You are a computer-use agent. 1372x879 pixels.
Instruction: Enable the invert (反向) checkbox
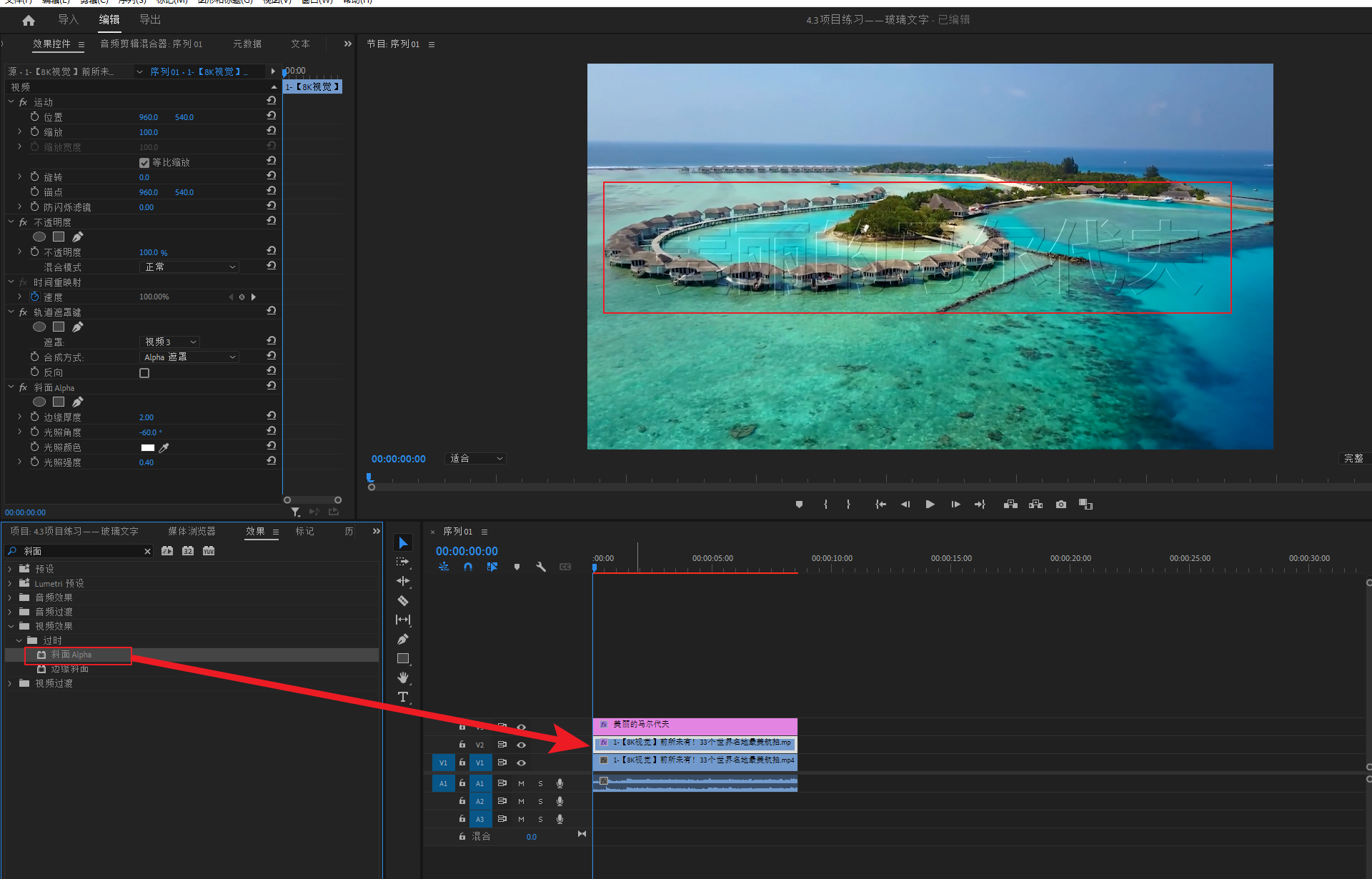point(144,373)
